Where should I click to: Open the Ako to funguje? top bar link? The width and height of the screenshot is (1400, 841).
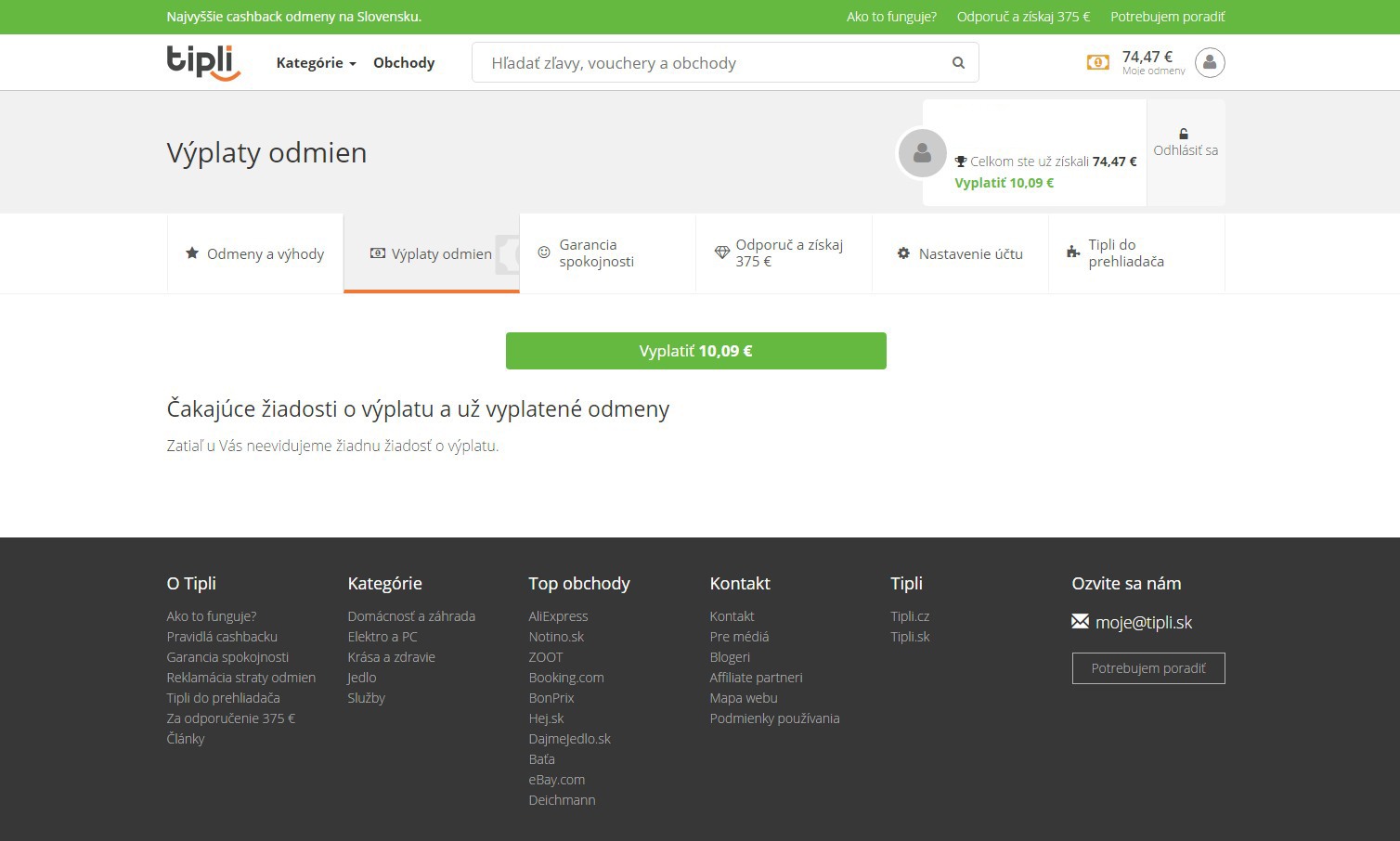[891, 17]
